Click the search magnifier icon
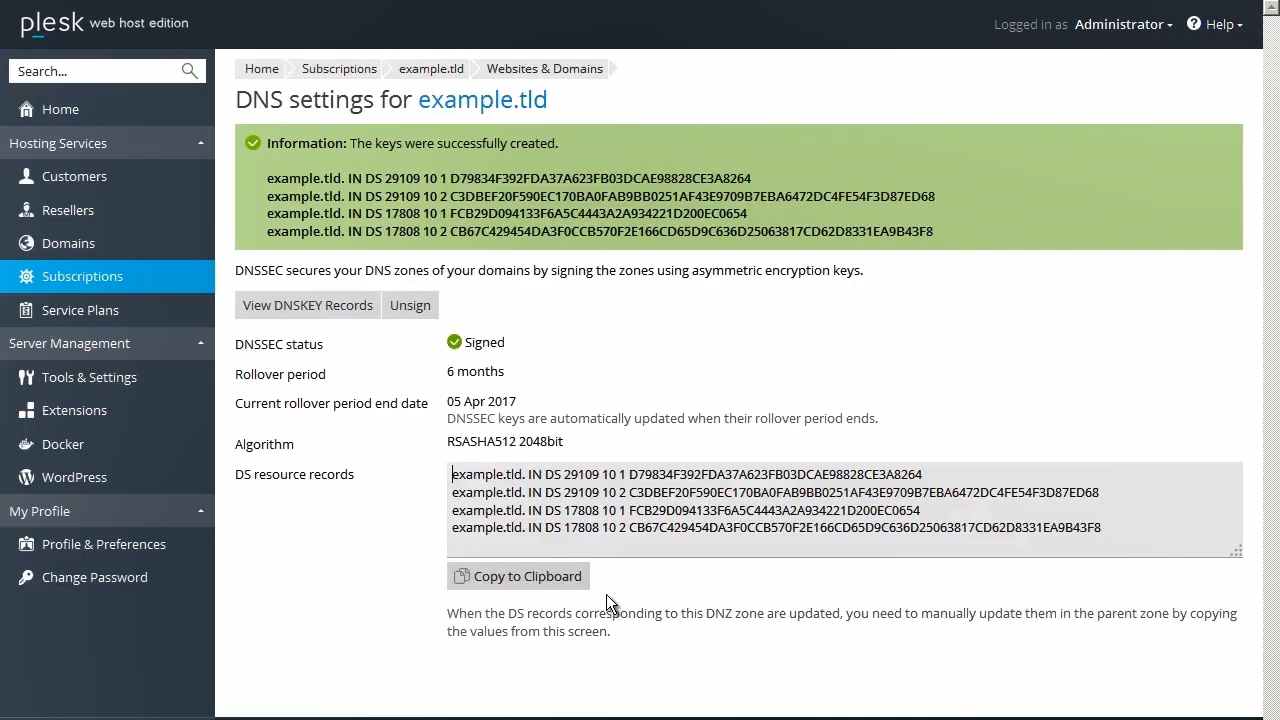The width and height of the screenshot is (1280, 720). tap(189, 71)
